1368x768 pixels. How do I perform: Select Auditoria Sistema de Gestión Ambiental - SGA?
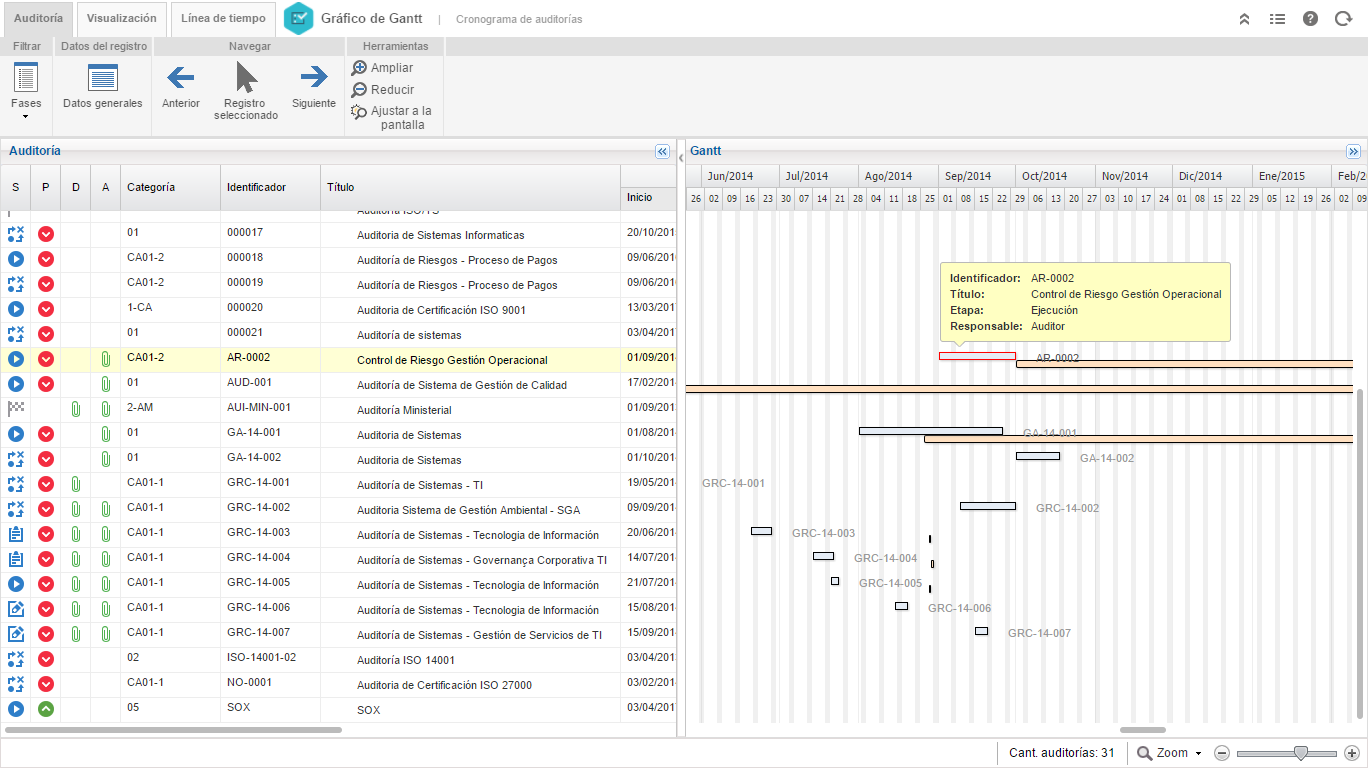pyautogui.click(x=468, y=510)
